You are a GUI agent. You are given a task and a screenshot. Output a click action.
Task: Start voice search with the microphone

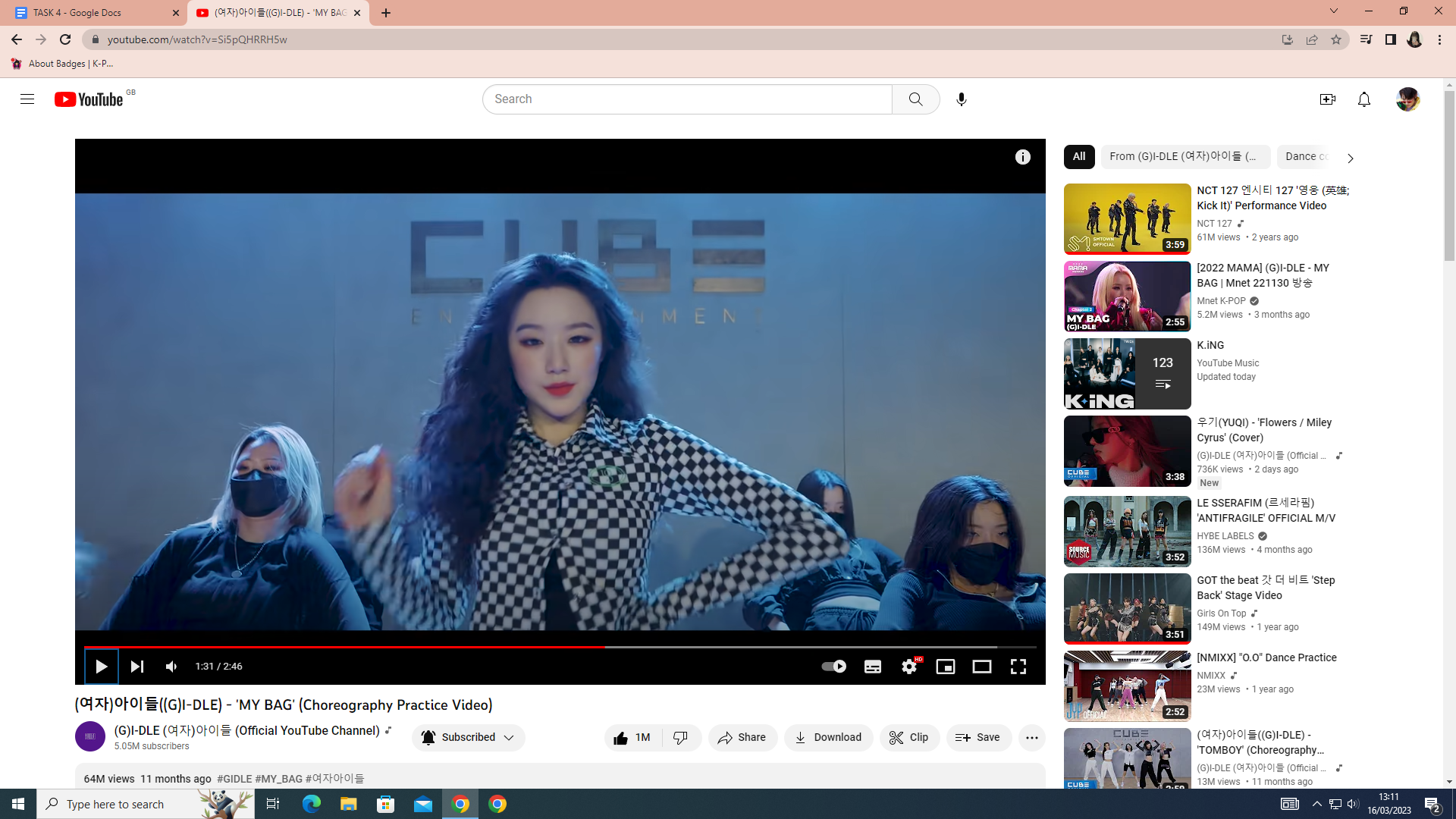tap(961, 99)
